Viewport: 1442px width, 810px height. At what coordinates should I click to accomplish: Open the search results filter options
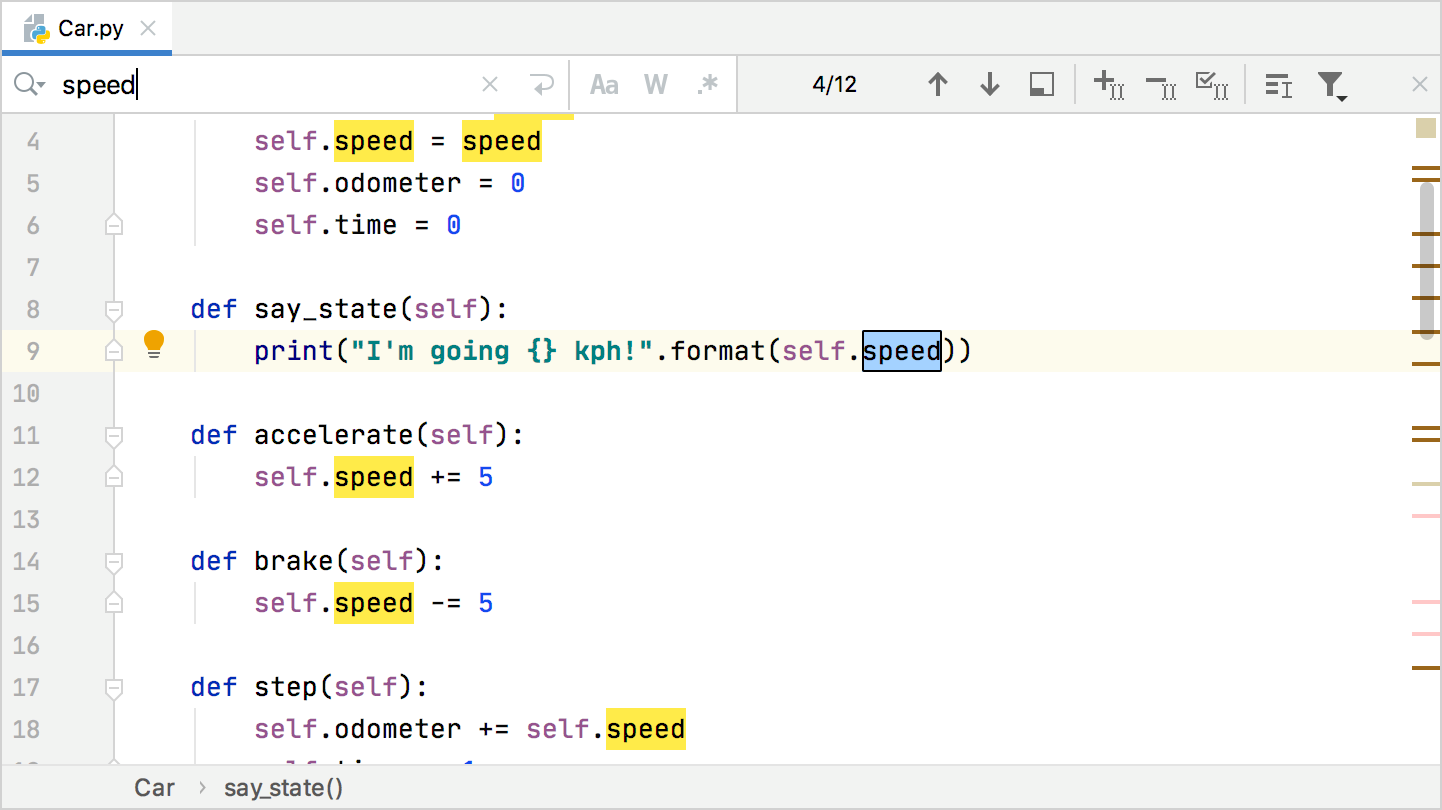pyautogui.click(x=1332, y=84)
